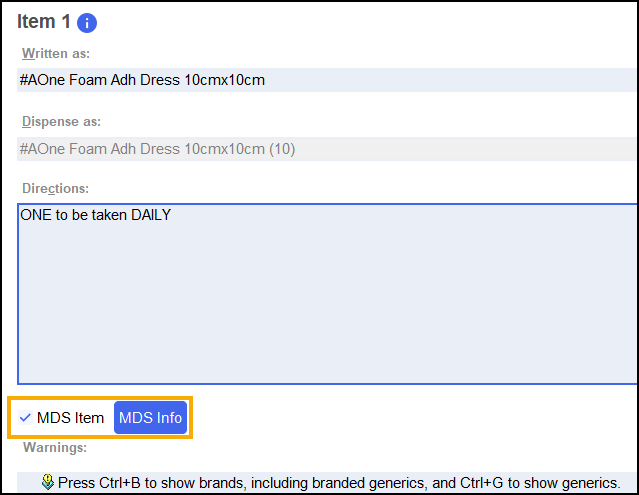Click into the Written as field
This screenshot has height=495, width=639.
click(x=400, y=80)
